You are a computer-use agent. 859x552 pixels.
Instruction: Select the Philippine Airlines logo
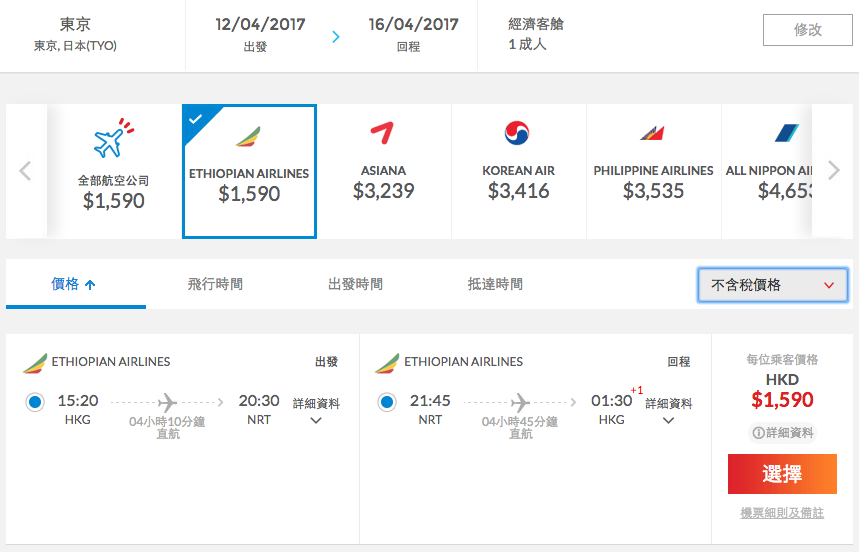652,133
